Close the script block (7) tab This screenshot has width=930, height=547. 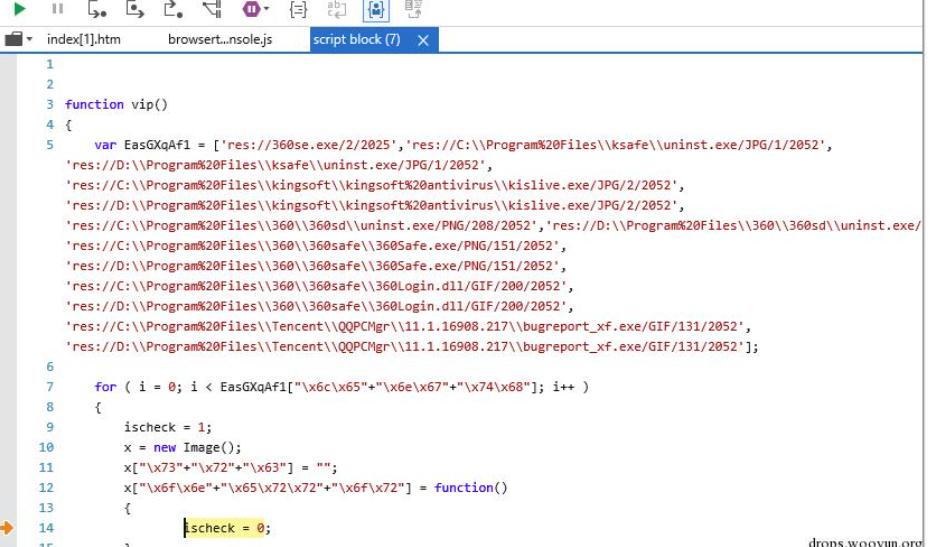point(423,40)
